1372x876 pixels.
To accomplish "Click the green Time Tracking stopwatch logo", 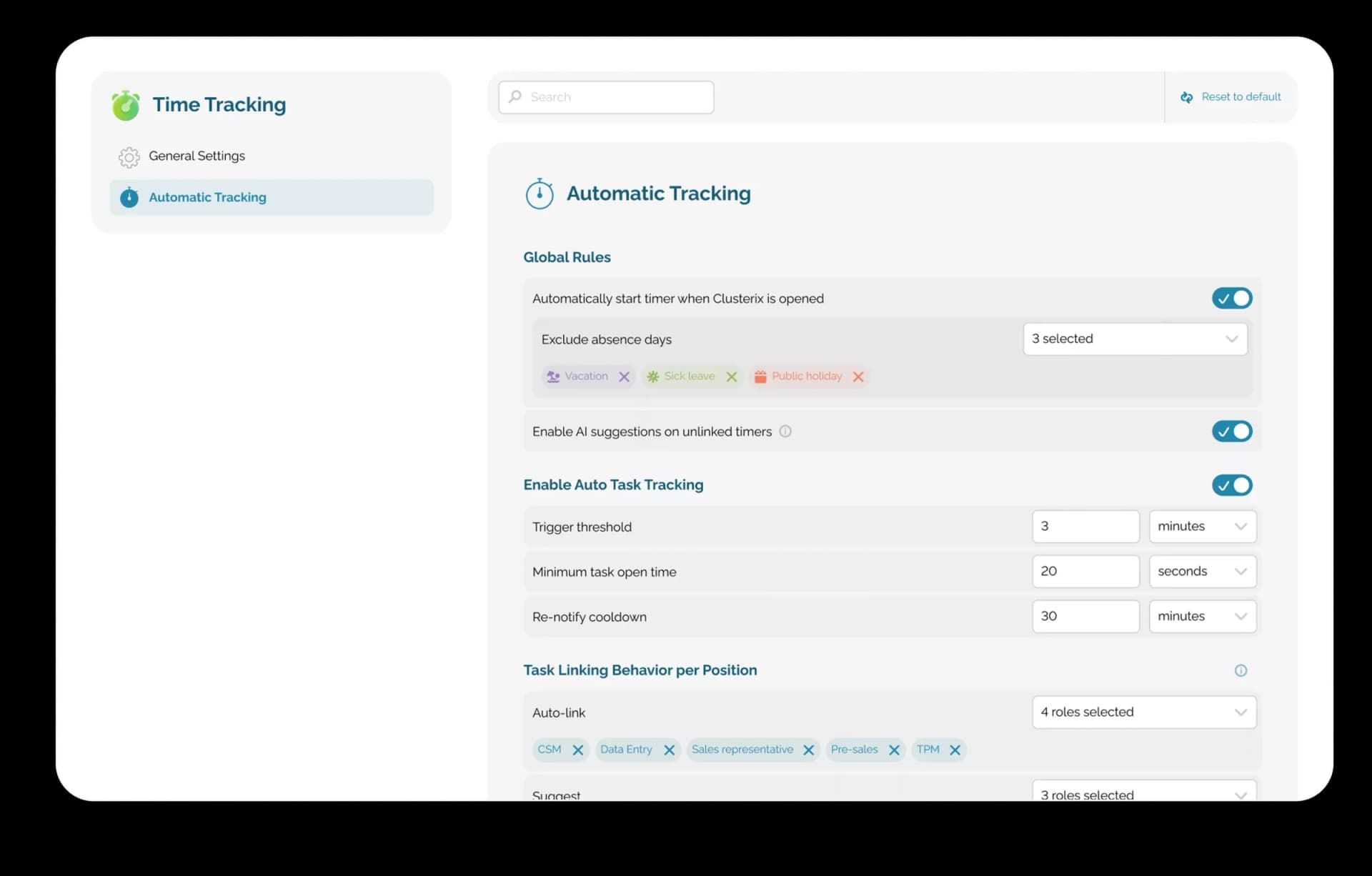I will (x=126, y=105).
